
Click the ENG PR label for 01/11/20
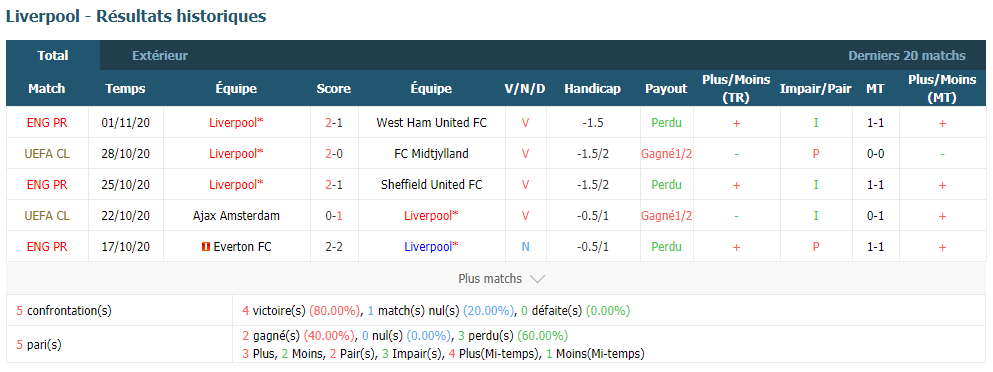click(47, 122)
